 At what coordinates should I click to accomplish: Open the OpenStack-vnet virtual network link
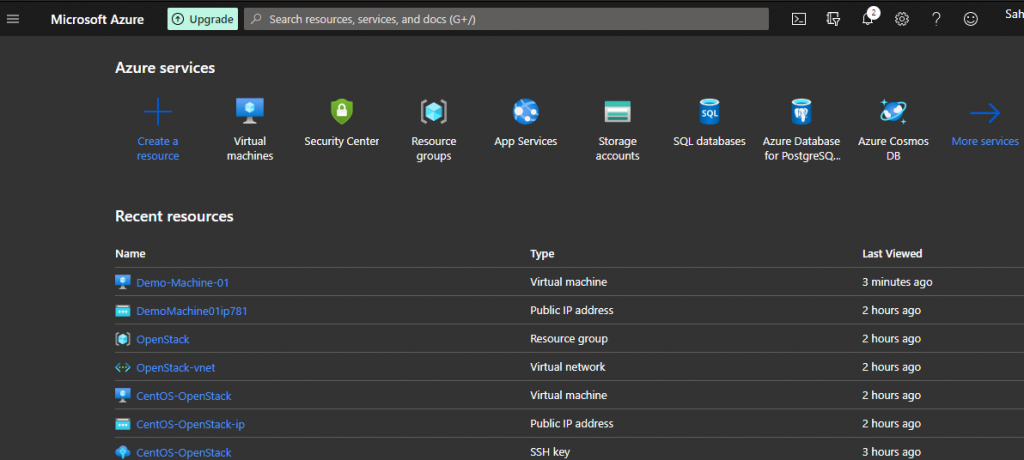(x=175, y=367)
